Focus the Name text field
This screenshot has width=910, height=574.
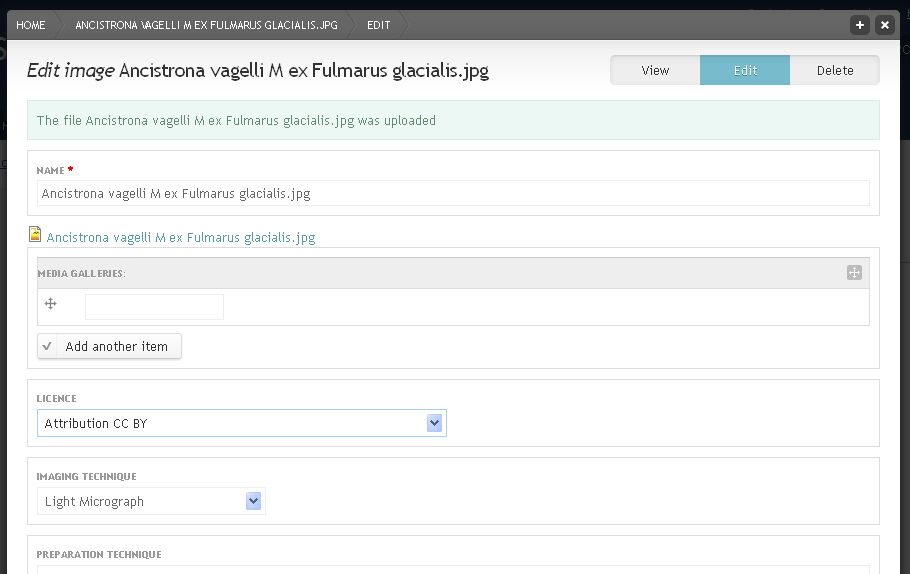tap(453, 193)
